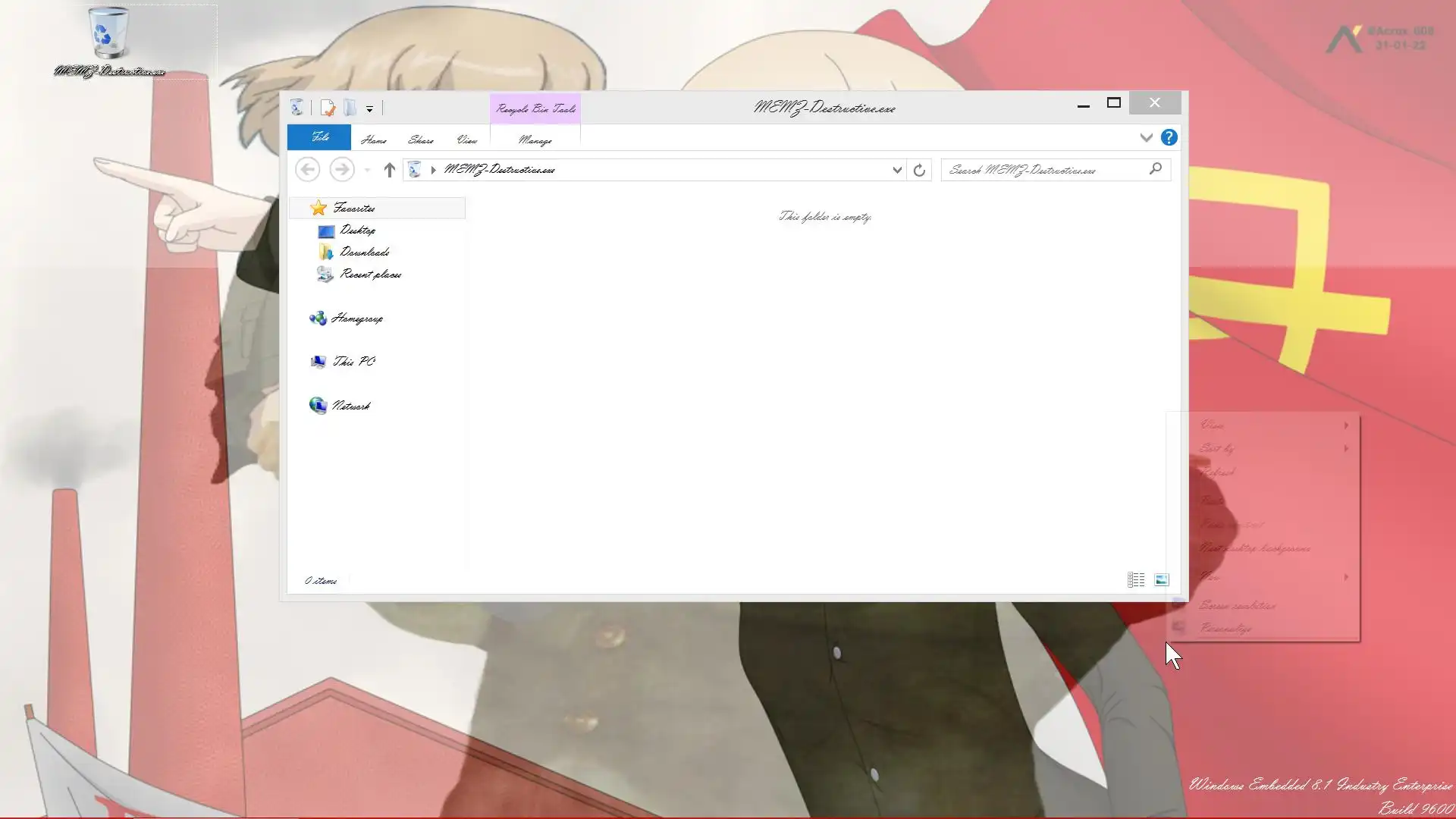Open the Help question mark icon
This screenshot has width=1456, height=819.
tap(1169, 137)
